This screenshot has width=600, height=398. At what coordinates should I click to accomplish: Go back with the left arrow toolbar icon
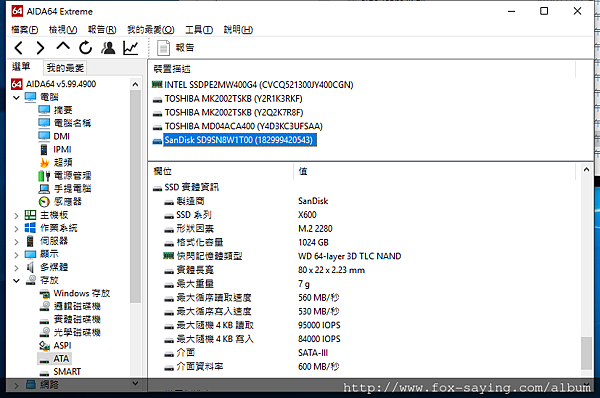point(19,48)
